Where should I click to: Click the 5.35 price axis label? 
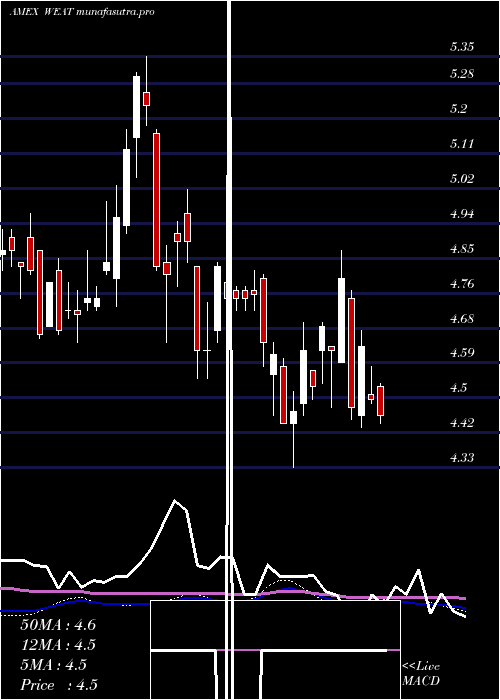462,47
